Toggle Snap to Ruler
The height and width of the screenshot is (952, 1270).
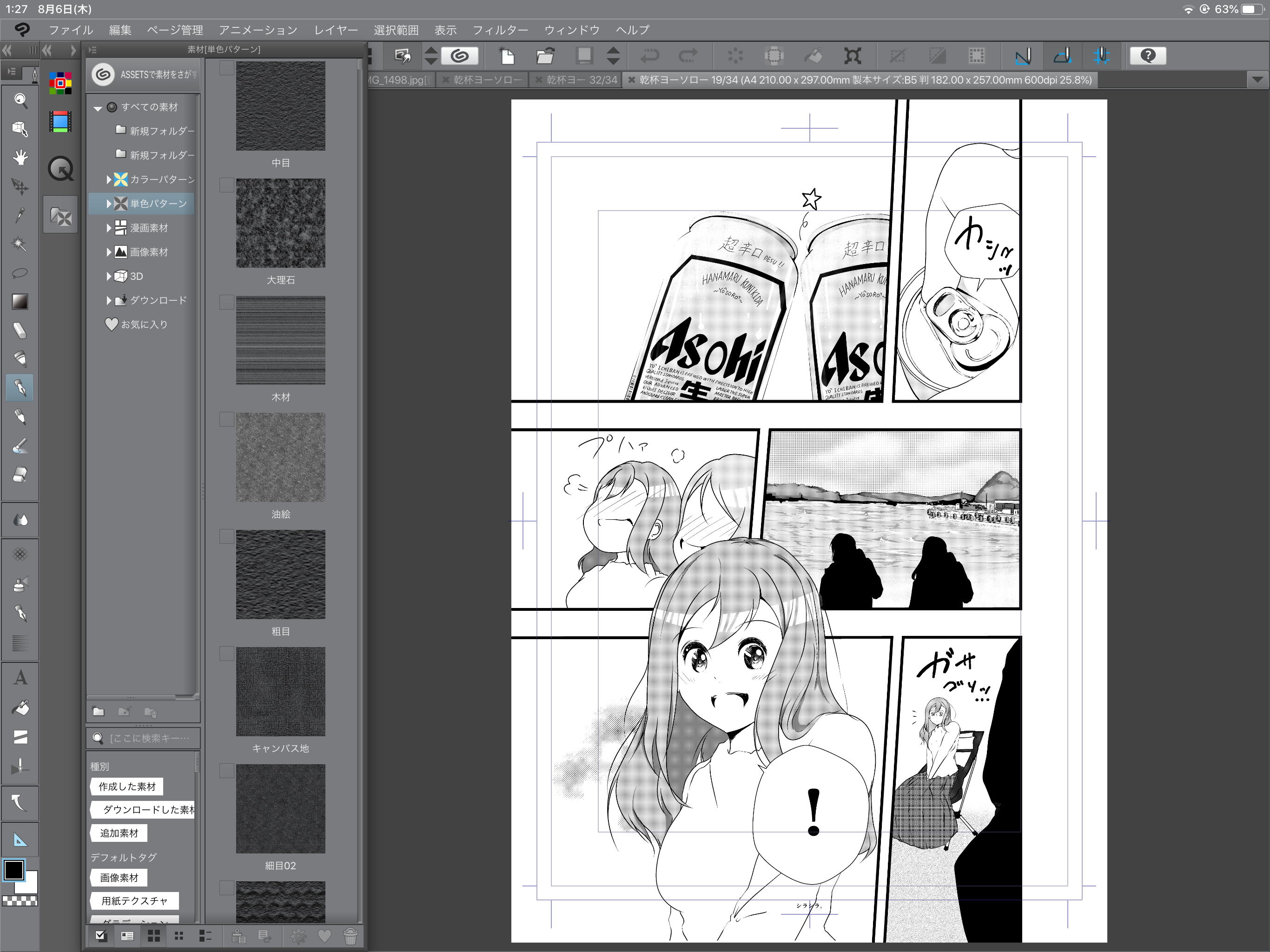click(1023, 56)
